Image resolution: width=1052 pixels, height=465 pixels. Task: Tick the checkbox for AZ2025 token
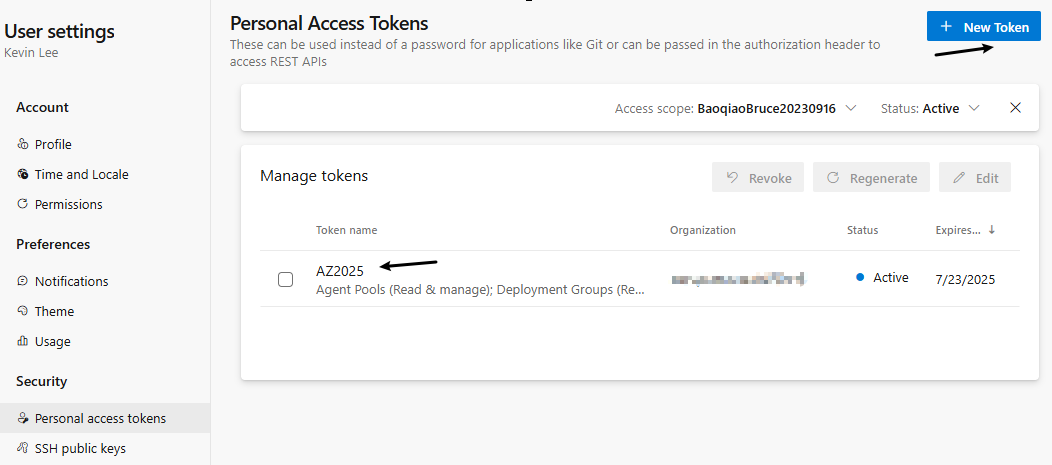[285, 280]
